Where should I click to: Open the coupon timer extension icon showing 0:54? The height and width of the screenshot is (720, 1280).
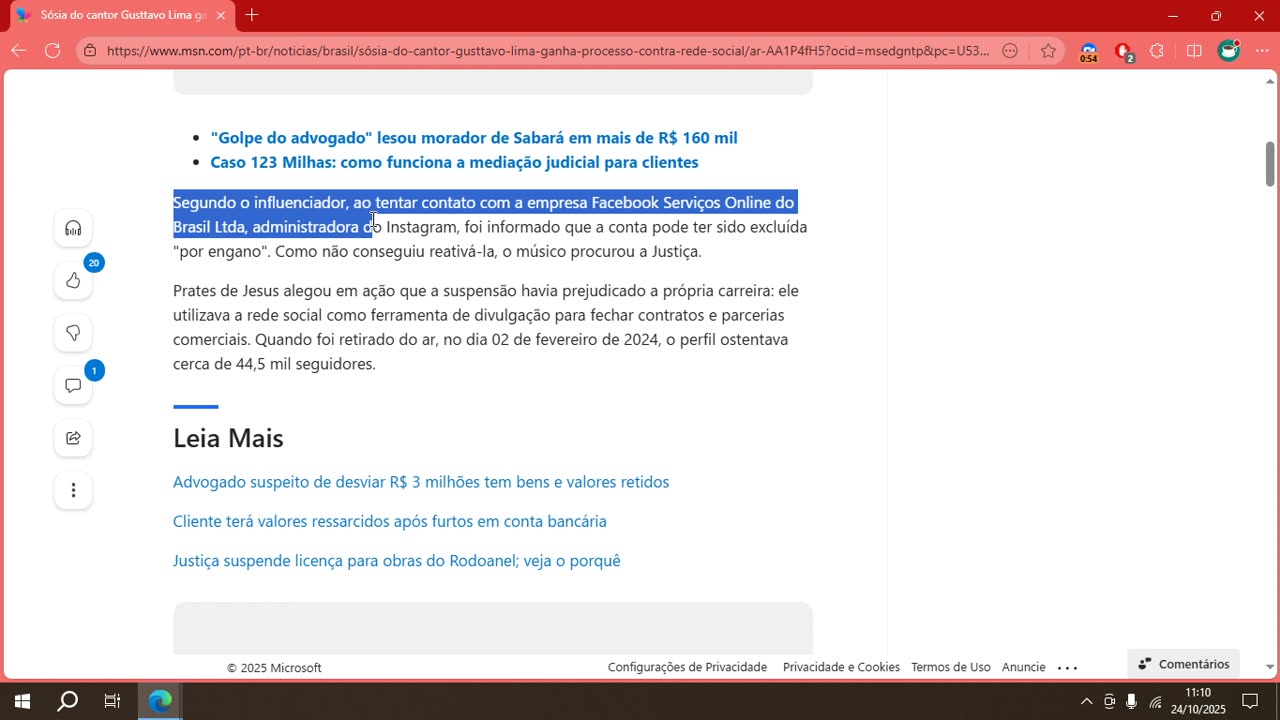point(1088,52)
